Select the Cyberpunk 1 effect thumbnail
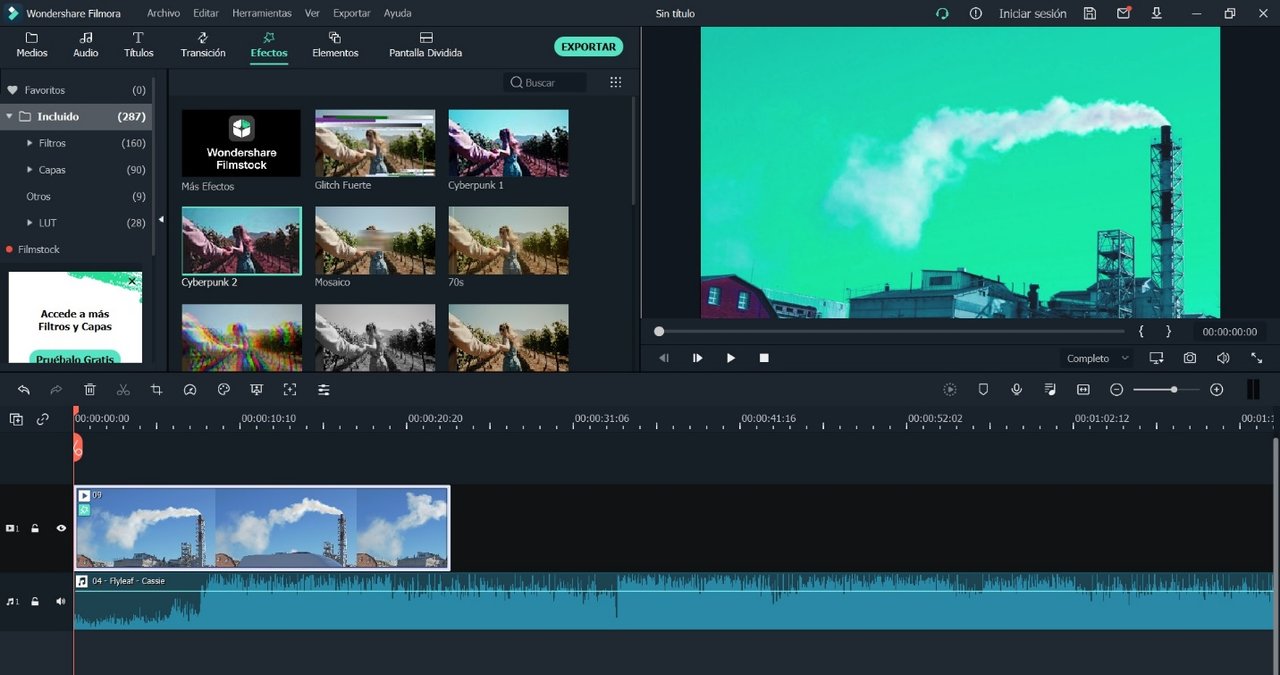This screenshot has height=675, width=1280. coord(508,143)
